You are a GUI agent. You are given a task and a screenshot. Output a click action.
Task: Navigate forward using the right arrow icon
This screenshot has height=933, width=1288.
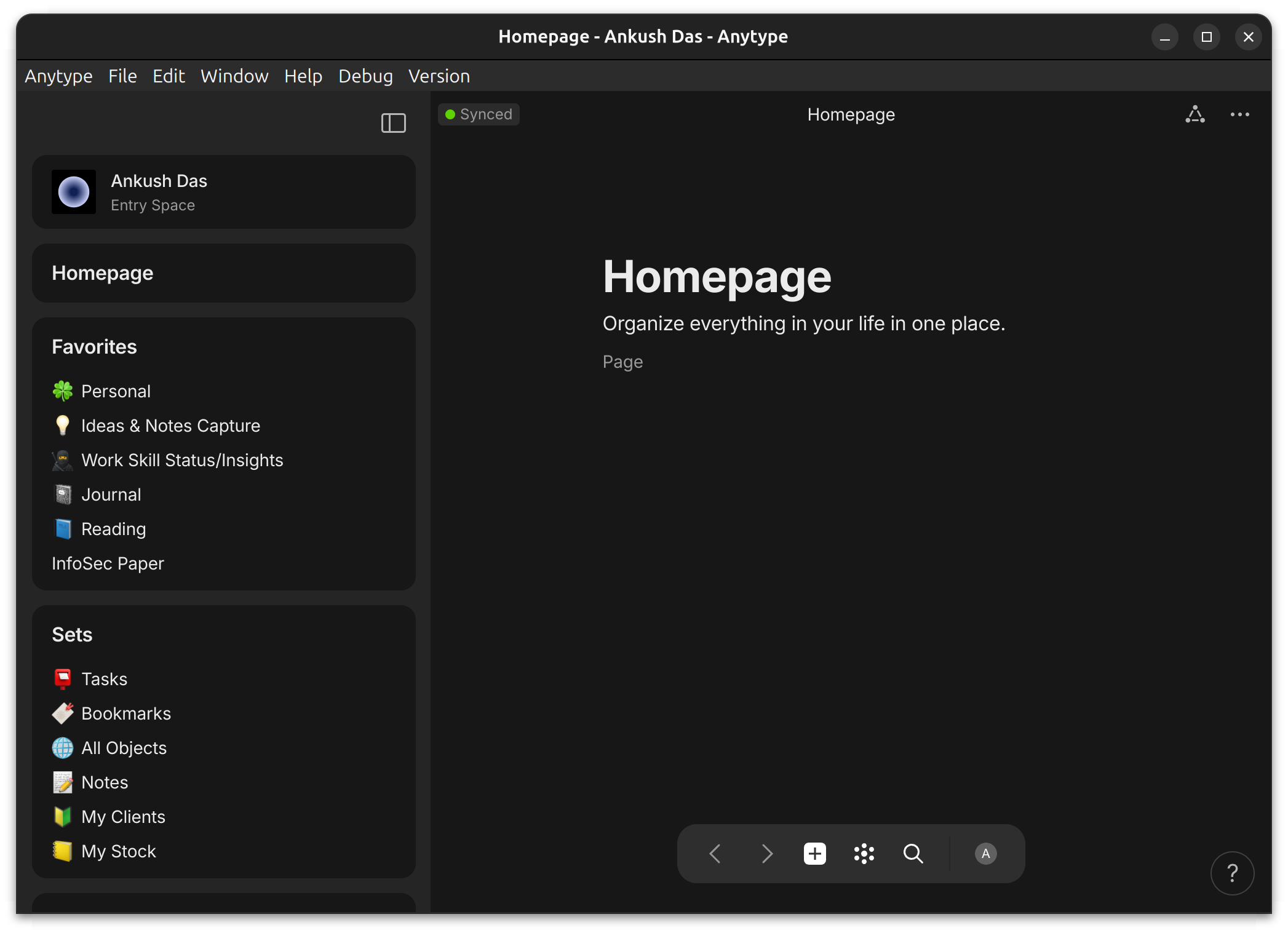[x=766, y=854]
